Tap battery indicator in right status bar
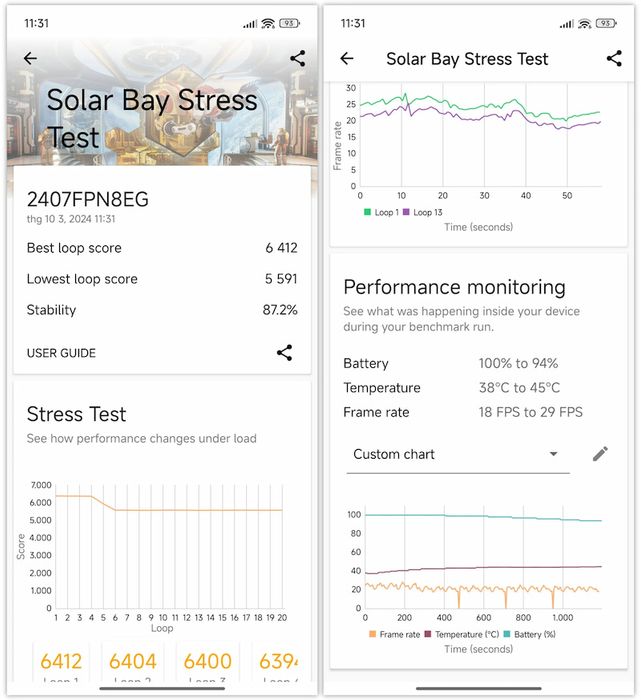The width and height of the screenshot is (641, 700). coord(606,23)
